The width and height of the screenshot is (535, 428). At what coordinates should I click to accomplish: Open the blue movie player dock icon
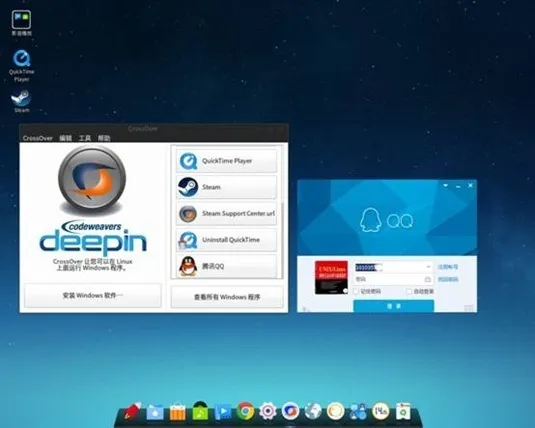pos(223,412)
